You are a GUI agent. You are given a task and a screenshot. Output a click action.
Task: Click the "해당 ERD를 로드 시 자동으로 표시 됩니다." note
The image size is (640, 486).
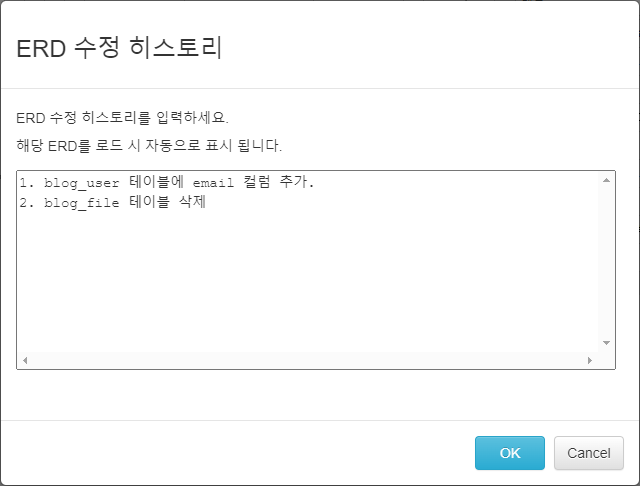coord(150,145)
